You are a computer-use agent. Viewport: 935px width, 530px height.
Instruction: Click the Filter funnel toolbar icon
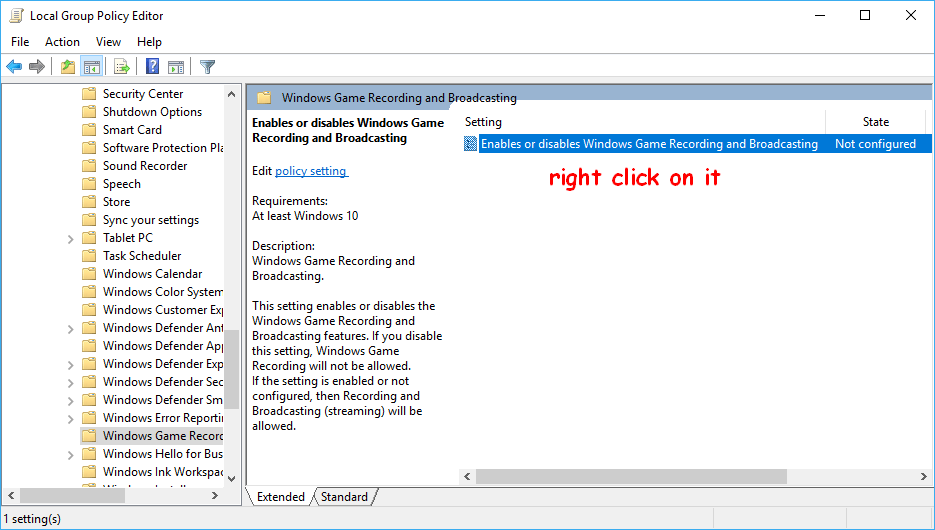(x=207, y=67)
